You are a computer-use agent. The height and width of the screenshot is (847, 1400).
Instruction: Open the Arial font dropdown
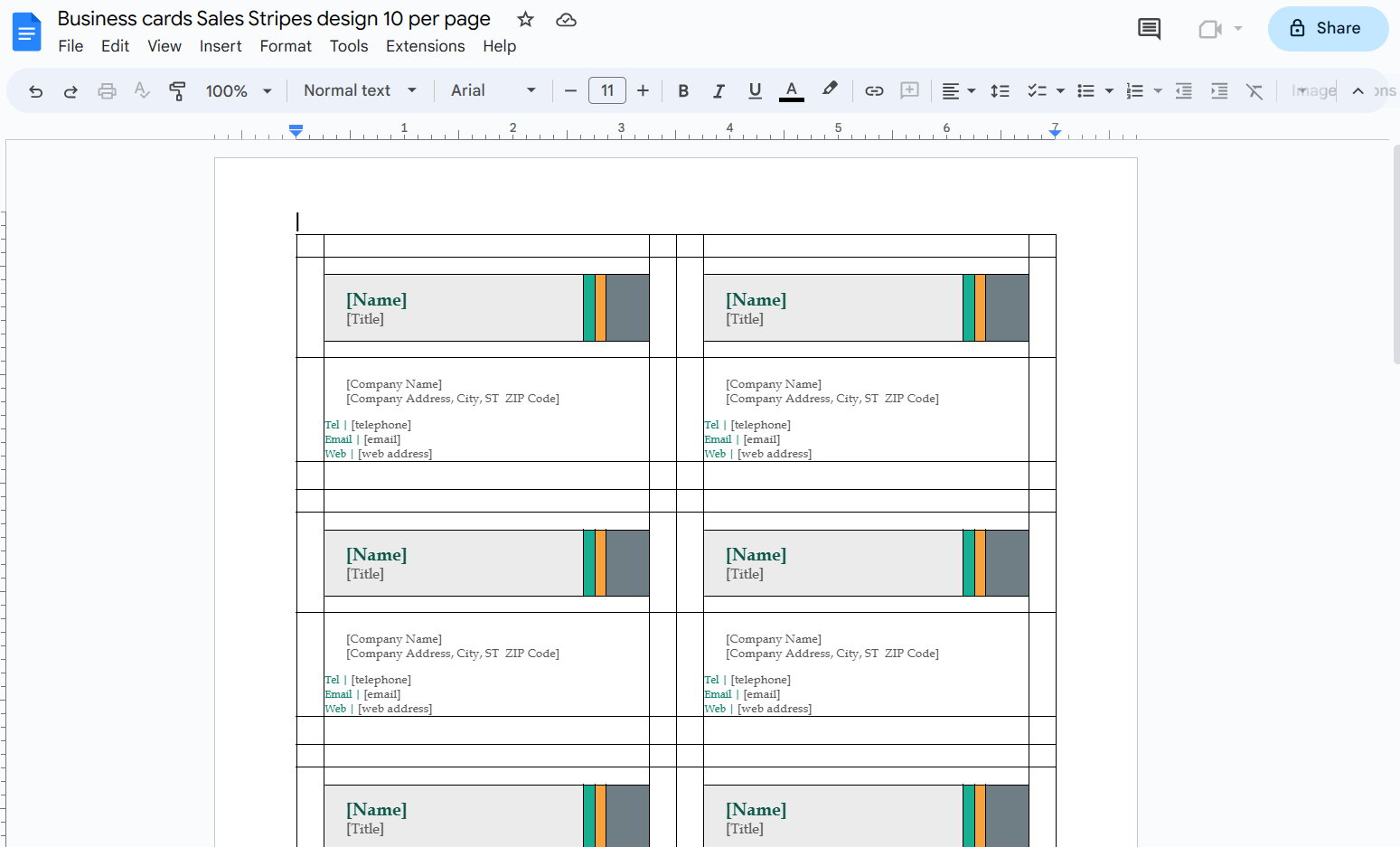click(493, 90)
